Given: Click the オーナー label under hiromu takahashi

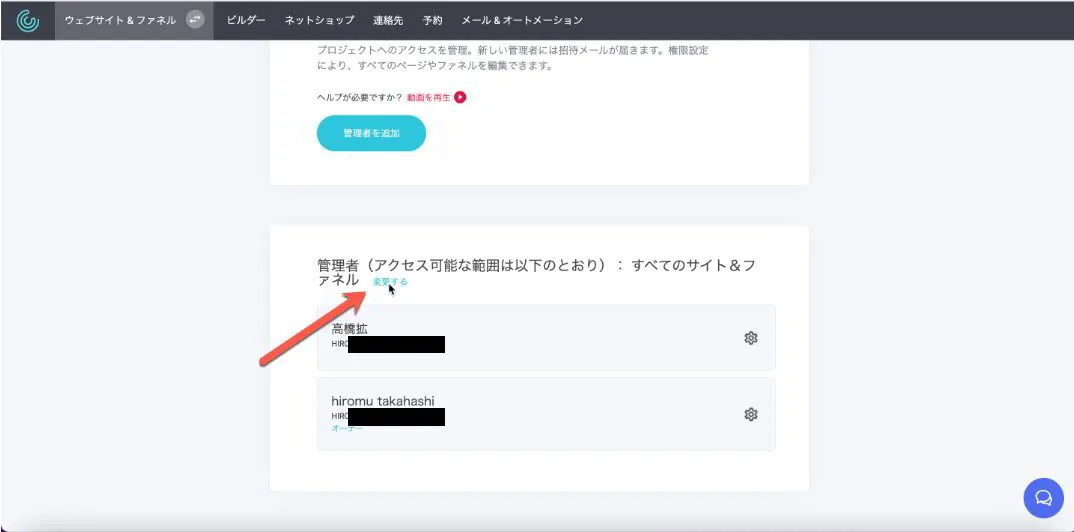Looking at the screenshot, I should 347,428.
